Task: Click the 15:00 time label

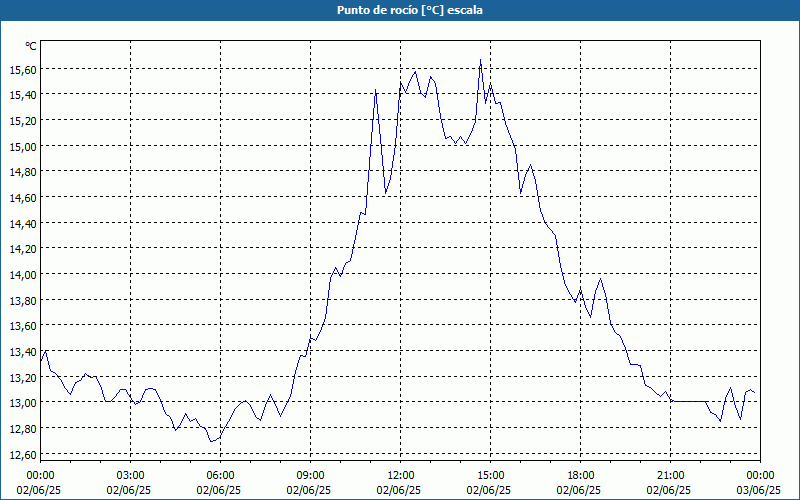Action: (x=491, y=476)
